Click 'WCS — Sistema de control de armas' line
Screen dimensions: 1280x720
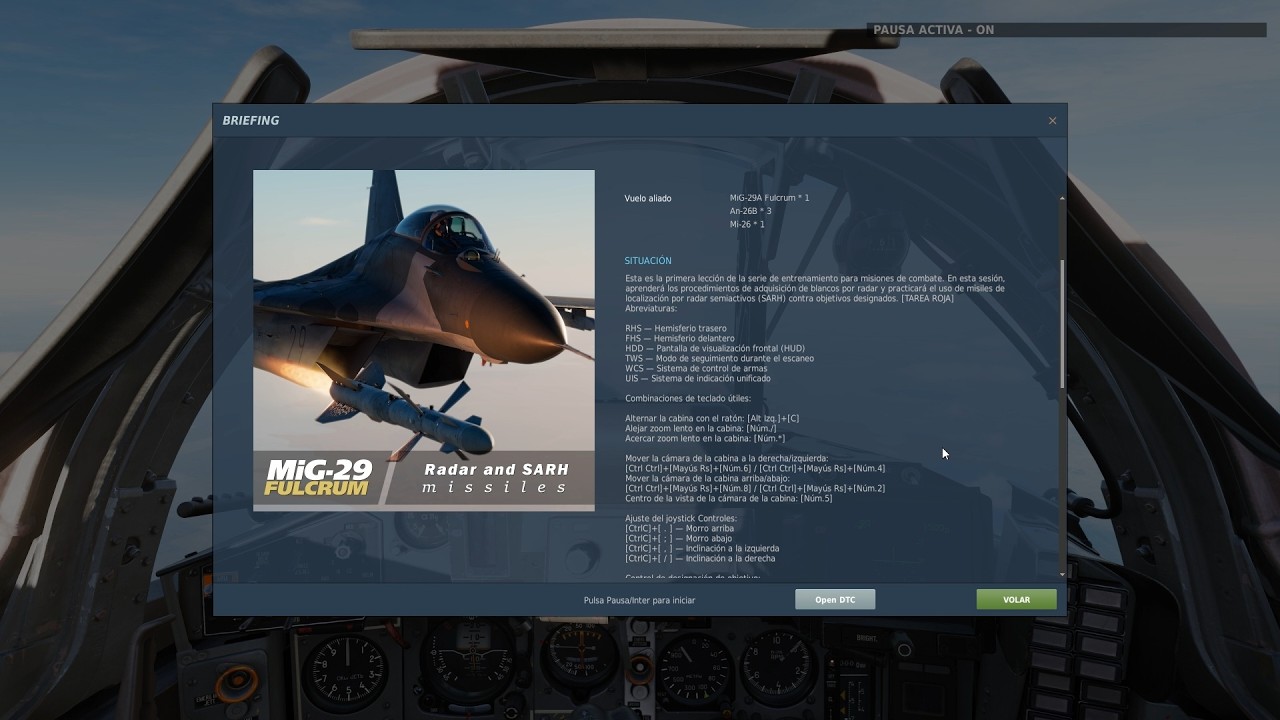tap(696, 368)
